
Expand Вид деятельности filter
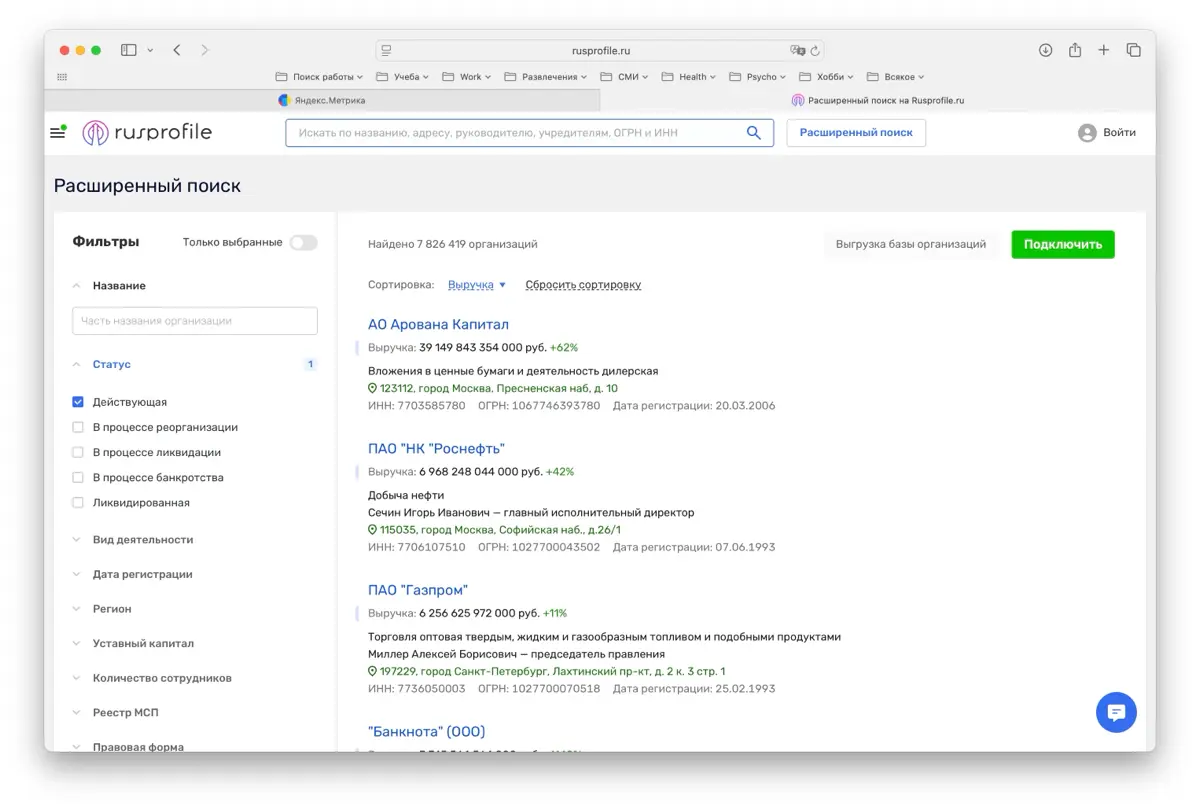point(133,540)
